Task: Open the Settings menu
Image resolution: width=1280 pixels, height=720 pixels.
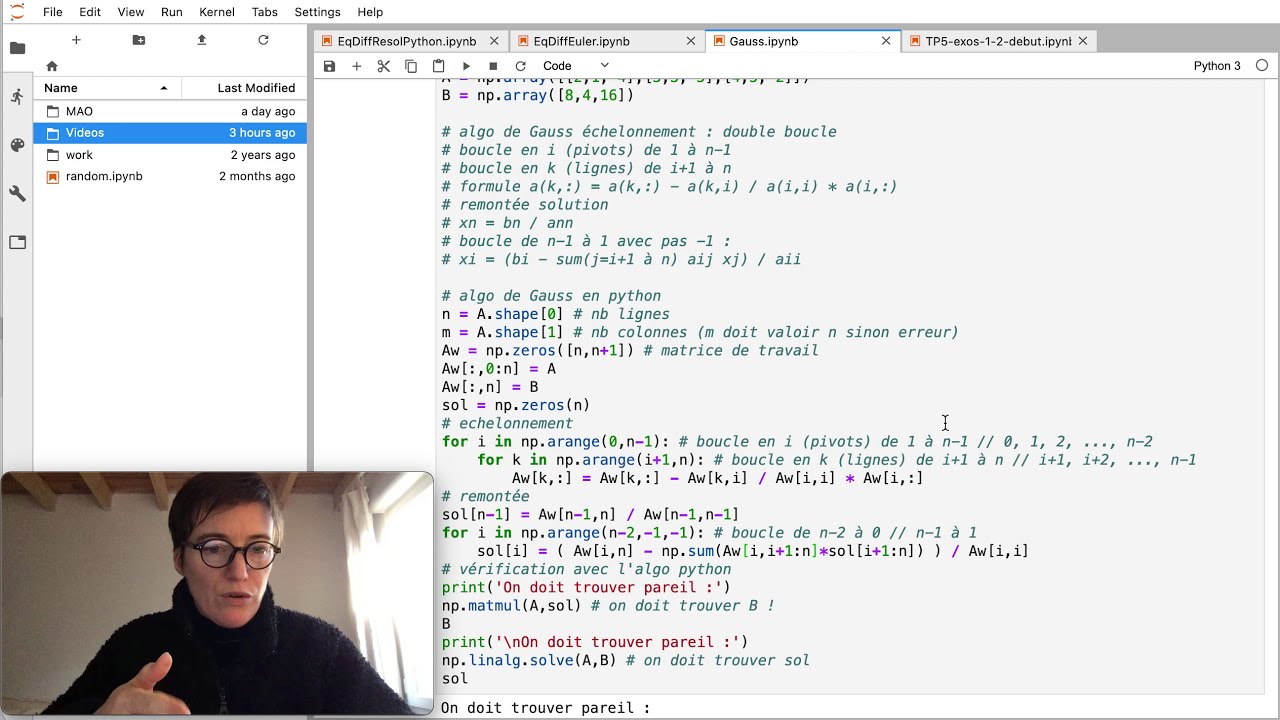Action: tap(316, 12)
